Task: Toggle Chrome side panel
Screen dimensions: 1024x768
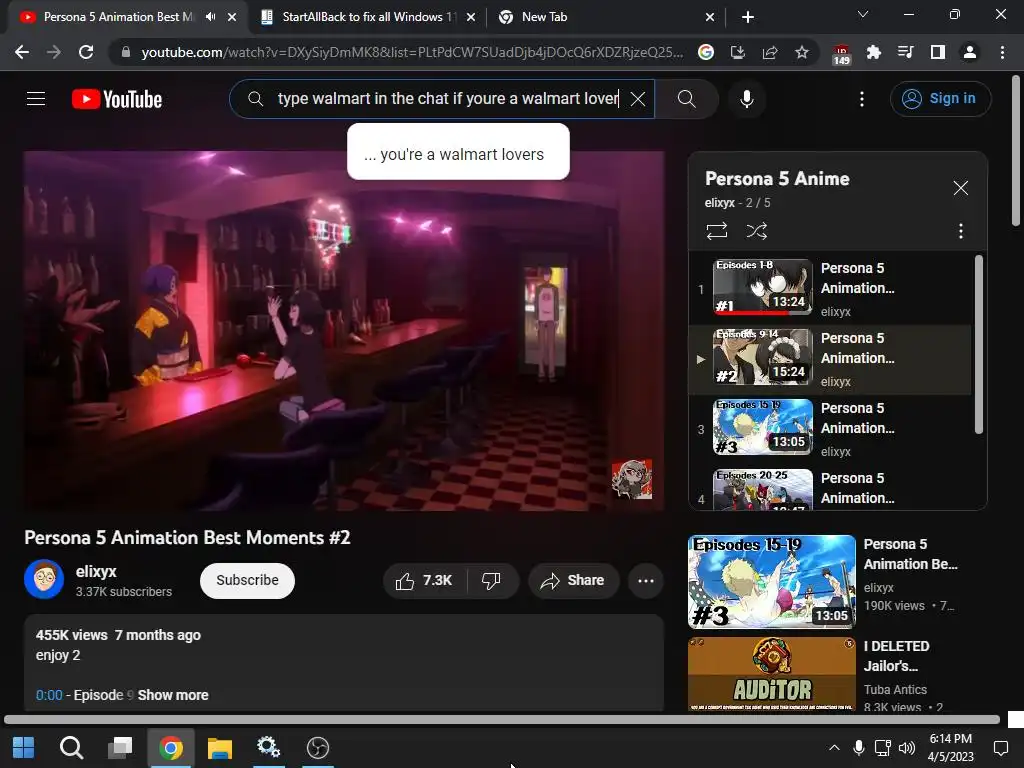Action: pyautogui.click(x=937, y=52)
